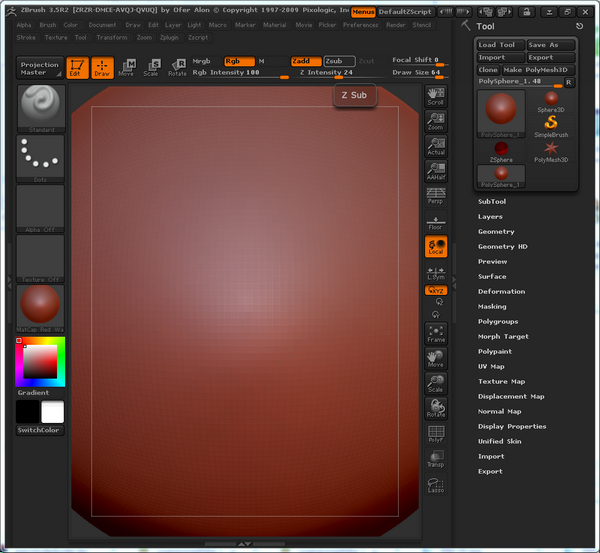Toggle the Floor grid
The image size is (600, 553).
tap(436, 221)
